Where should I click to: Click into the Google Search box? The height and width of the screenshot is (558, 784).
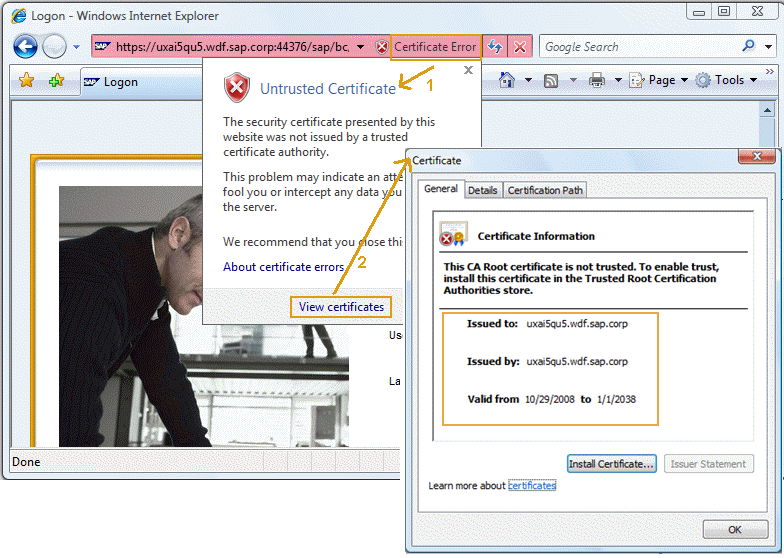(640, 47)
